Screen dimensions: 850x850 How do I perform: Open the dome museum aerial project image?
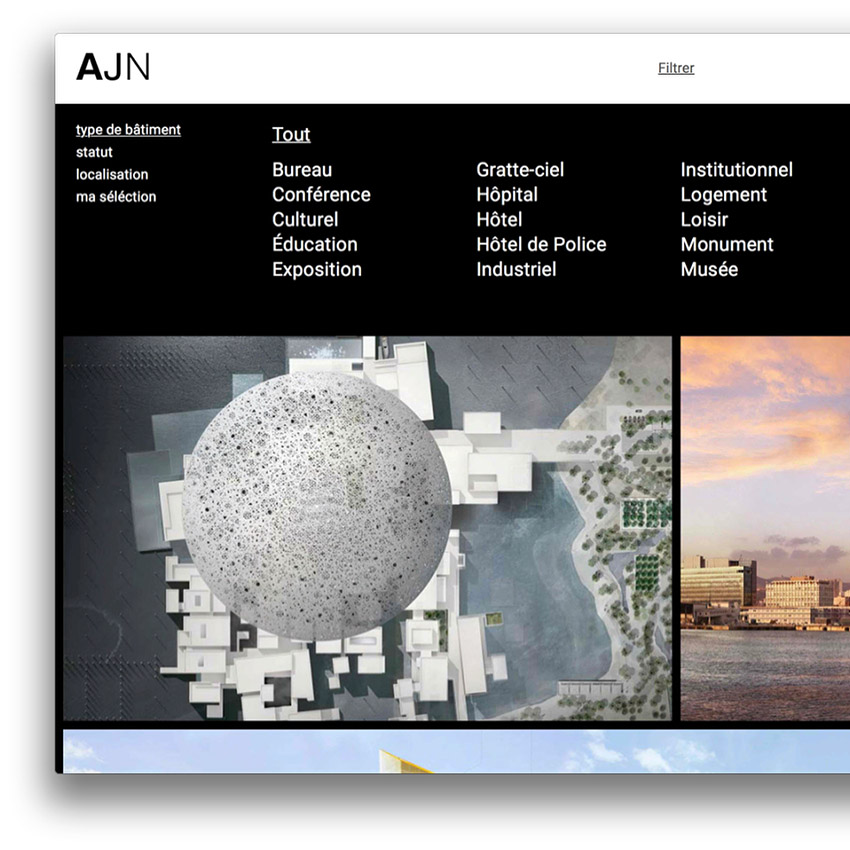[367, 528]
